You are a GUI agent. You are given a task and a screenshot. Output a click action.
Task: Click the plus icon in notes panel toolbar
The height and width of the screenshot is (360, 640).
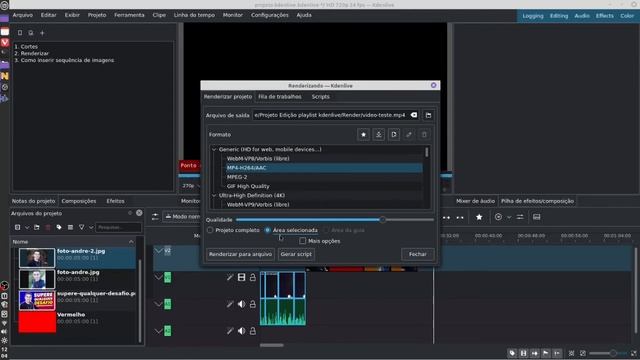pos(42,33)
